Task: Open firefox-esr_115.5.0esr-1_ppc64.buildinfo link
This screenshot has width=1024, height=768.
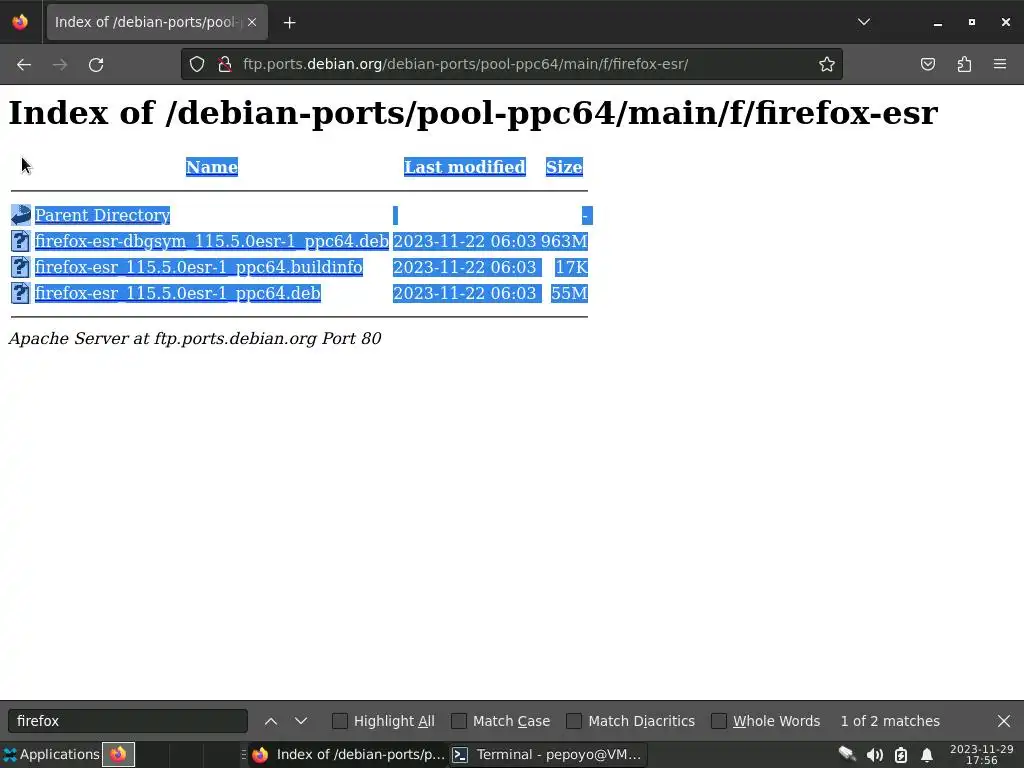Action: [199, 267]
